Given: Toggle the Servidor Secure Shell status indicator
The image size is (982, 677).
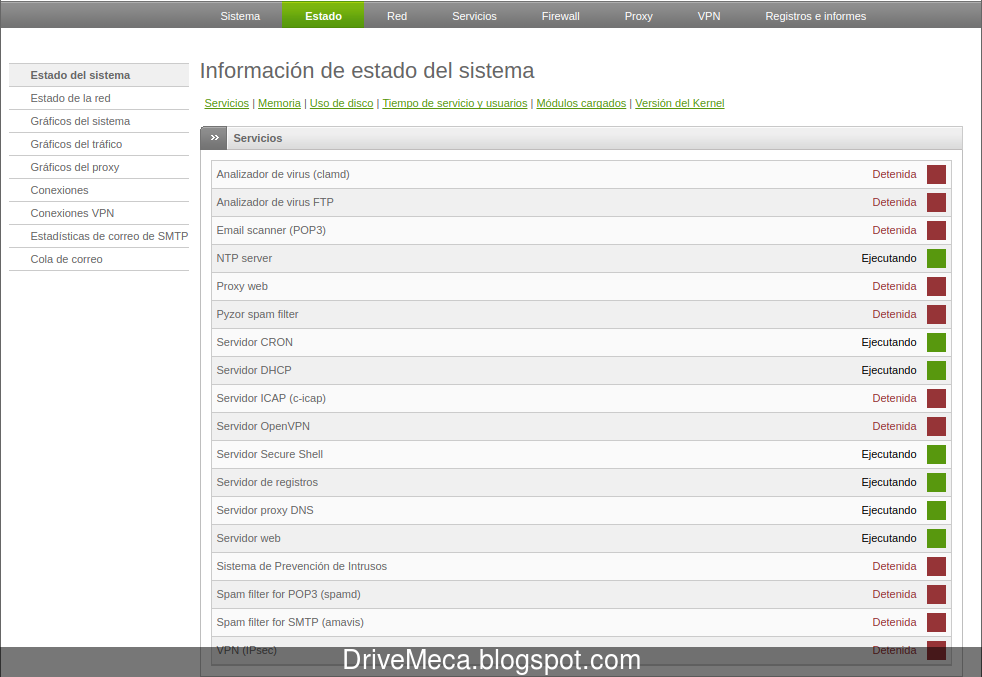Looking at the screenshot, I should coord(936,454).
